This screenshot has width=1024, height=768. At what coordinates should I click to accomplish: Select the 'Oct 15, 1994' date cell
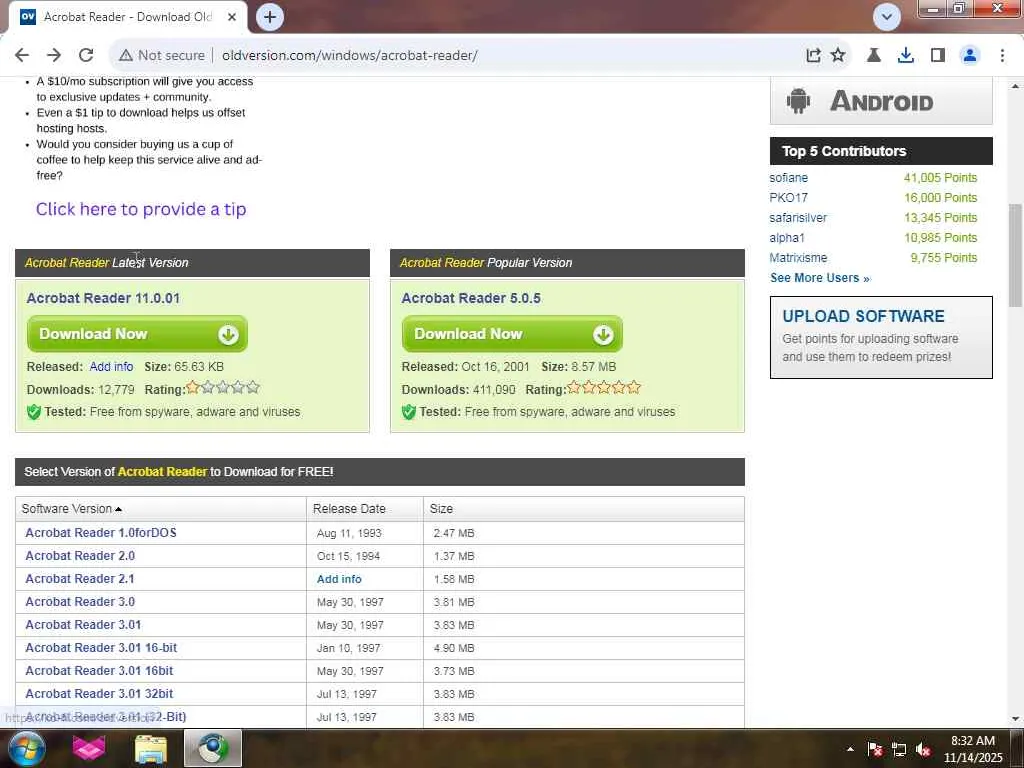click(348, 556)
